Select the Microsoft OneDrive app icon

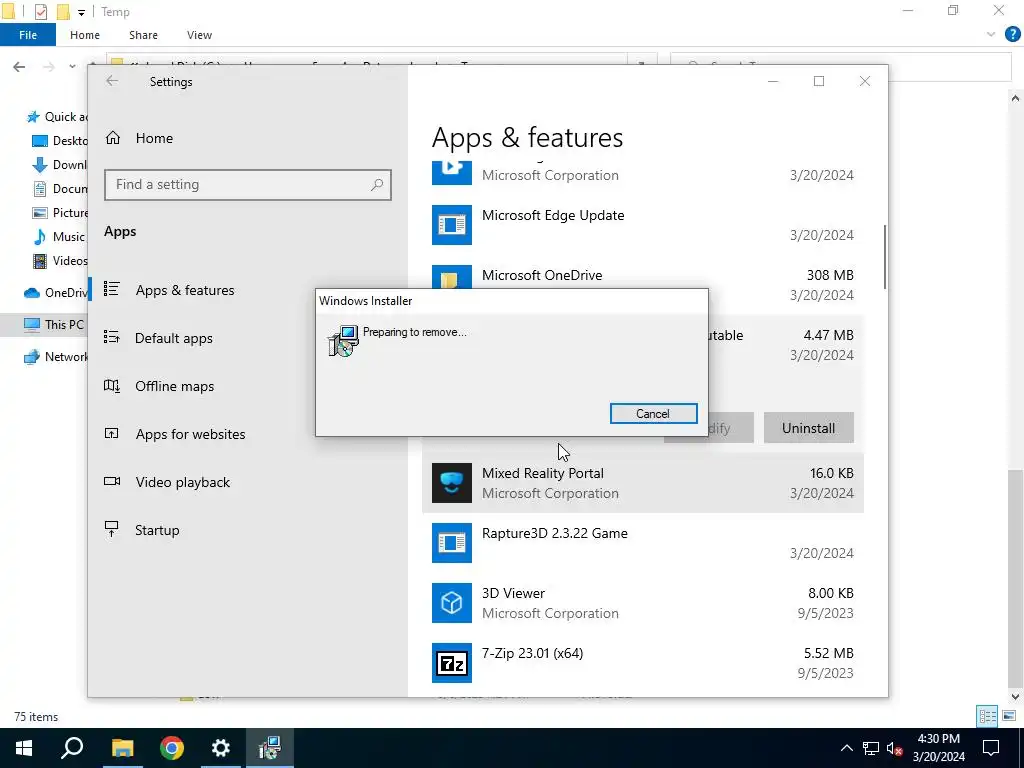click(x=452, y=277)
